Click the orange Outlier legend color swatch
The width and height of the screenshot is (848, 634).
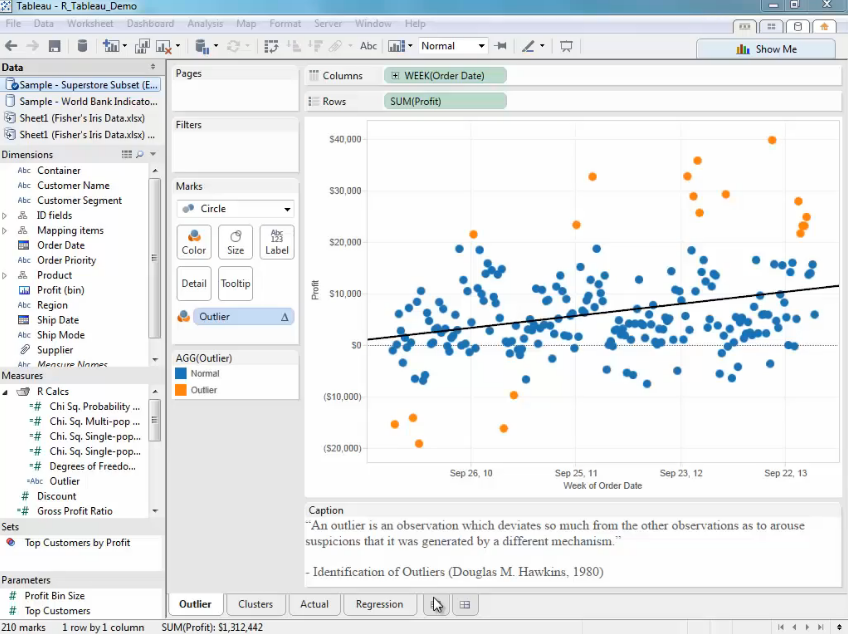tap(181, 390)
